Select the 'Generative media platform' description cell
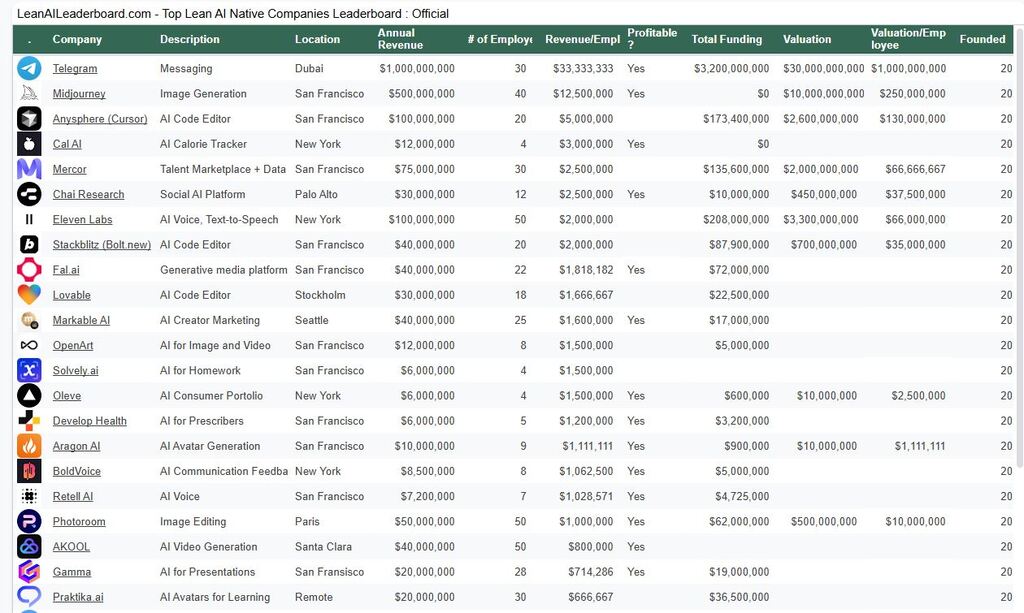This screenshot has height=613, width=1024. pos(223,270)
